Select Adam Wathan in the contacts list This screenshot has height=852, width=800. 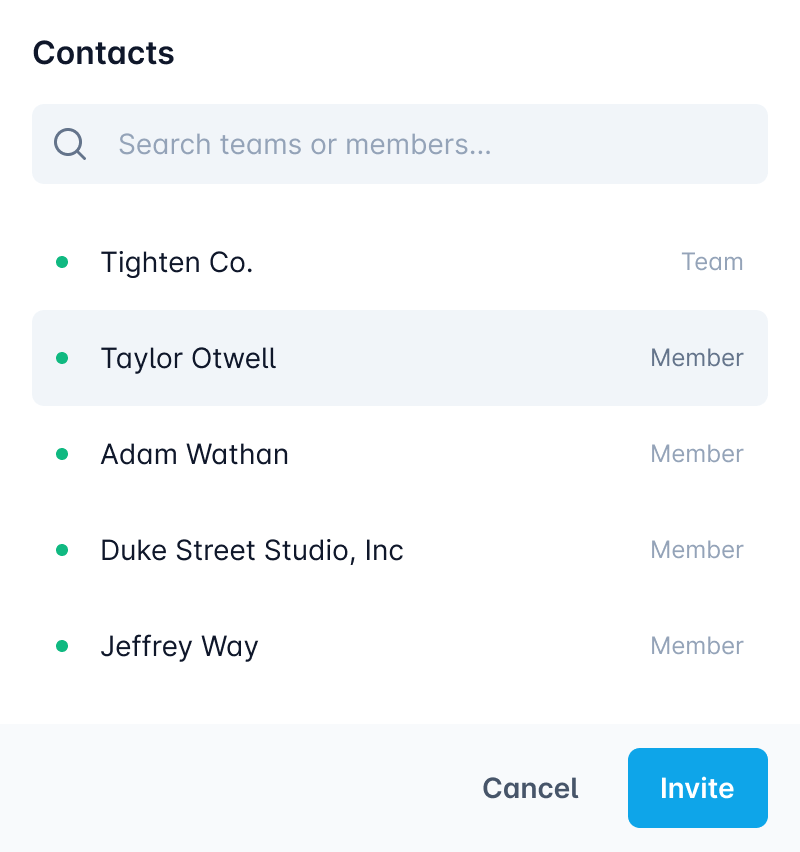tap(195, 454)
